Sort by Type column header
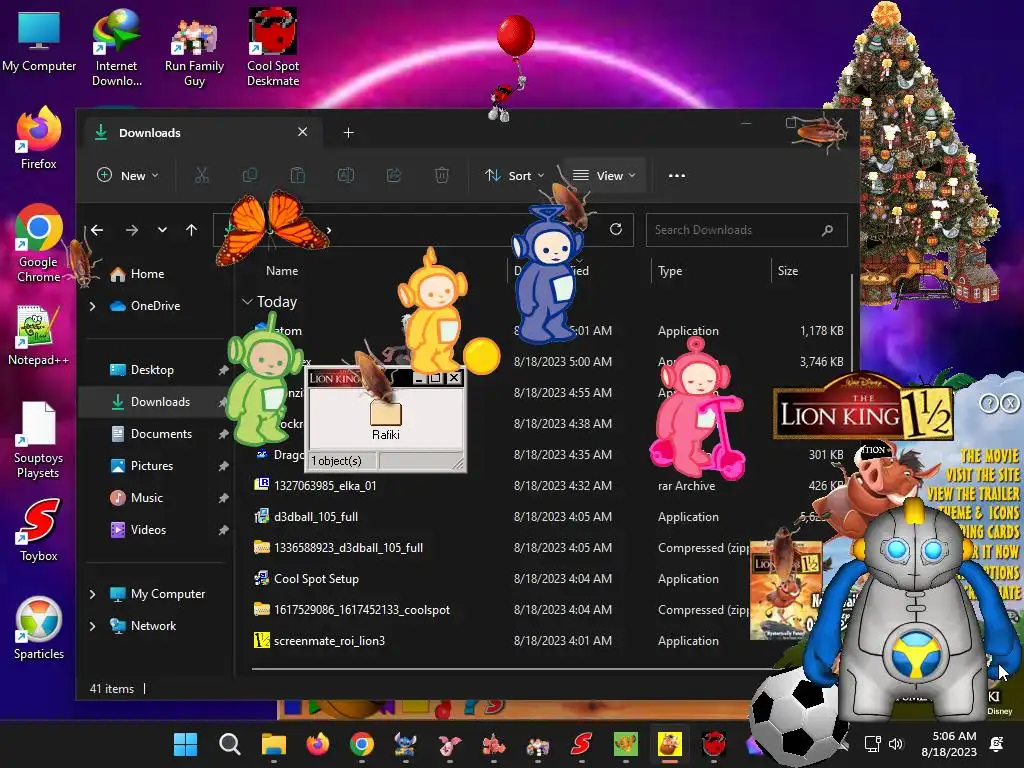1024x768 pixels. tap(669, 270)
